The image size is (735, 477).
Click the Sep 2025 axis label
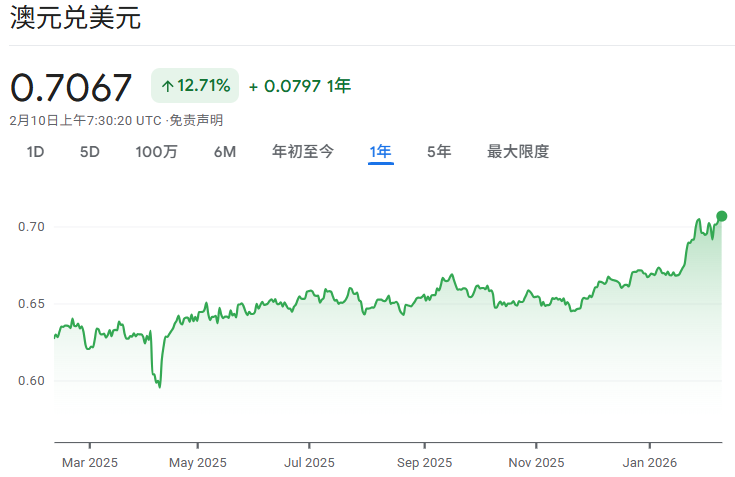point(425,462)
